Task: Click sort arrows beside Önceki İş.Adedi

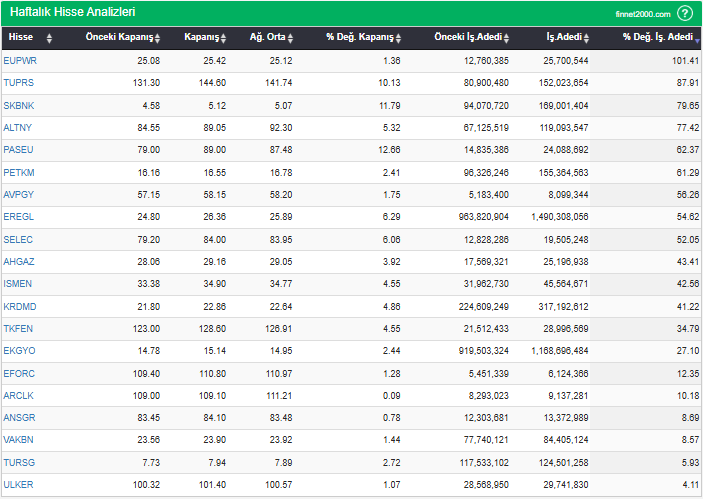Action: (x=507, y=38)
